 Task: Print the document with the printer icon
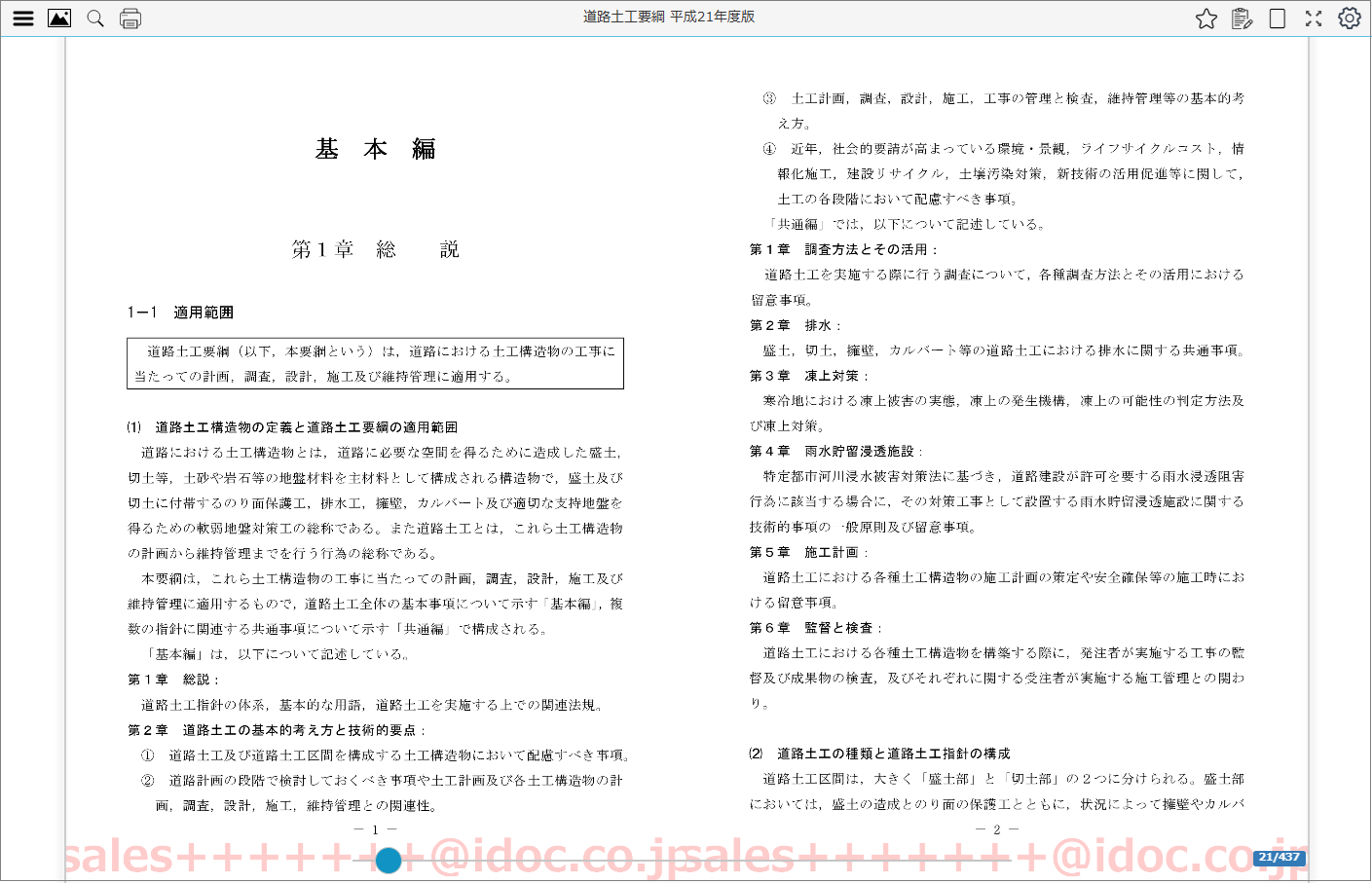coord(130,18)
